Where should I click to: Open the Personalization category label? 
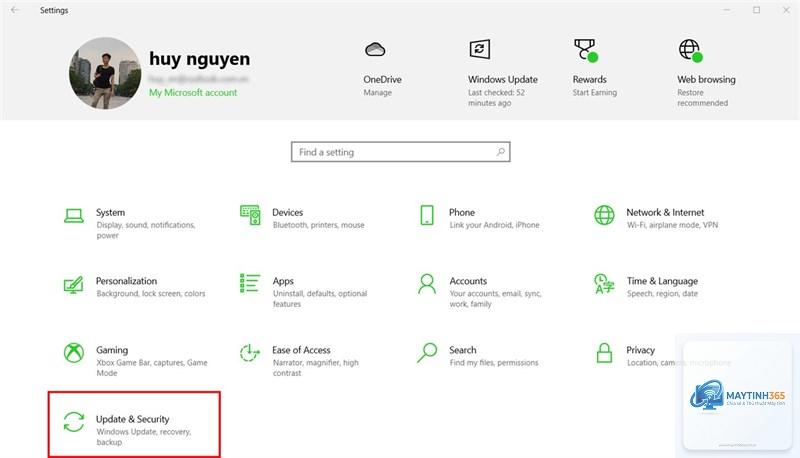tap(127, 281)
